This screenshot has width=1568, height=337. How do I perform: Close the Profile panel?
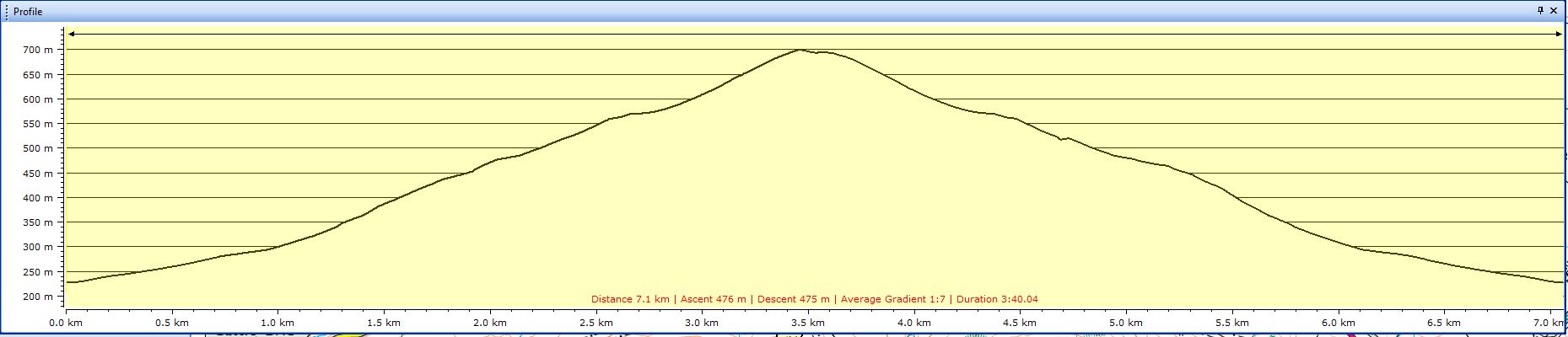(1554, 11)
